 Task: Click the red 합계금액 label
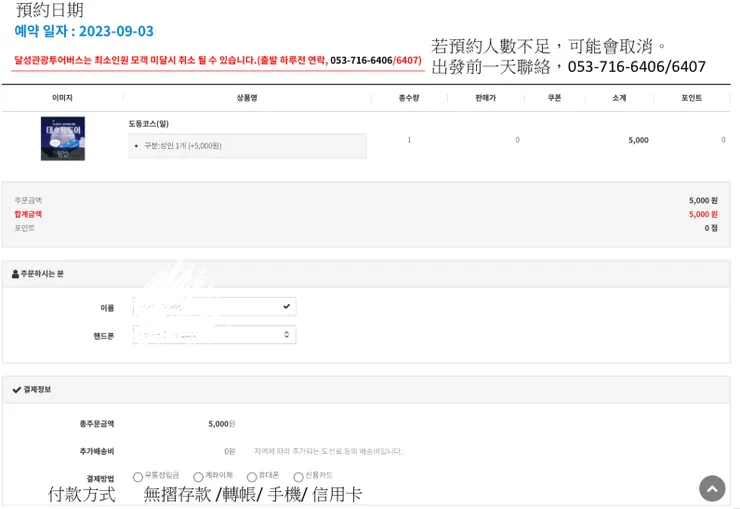click(28, 214)
